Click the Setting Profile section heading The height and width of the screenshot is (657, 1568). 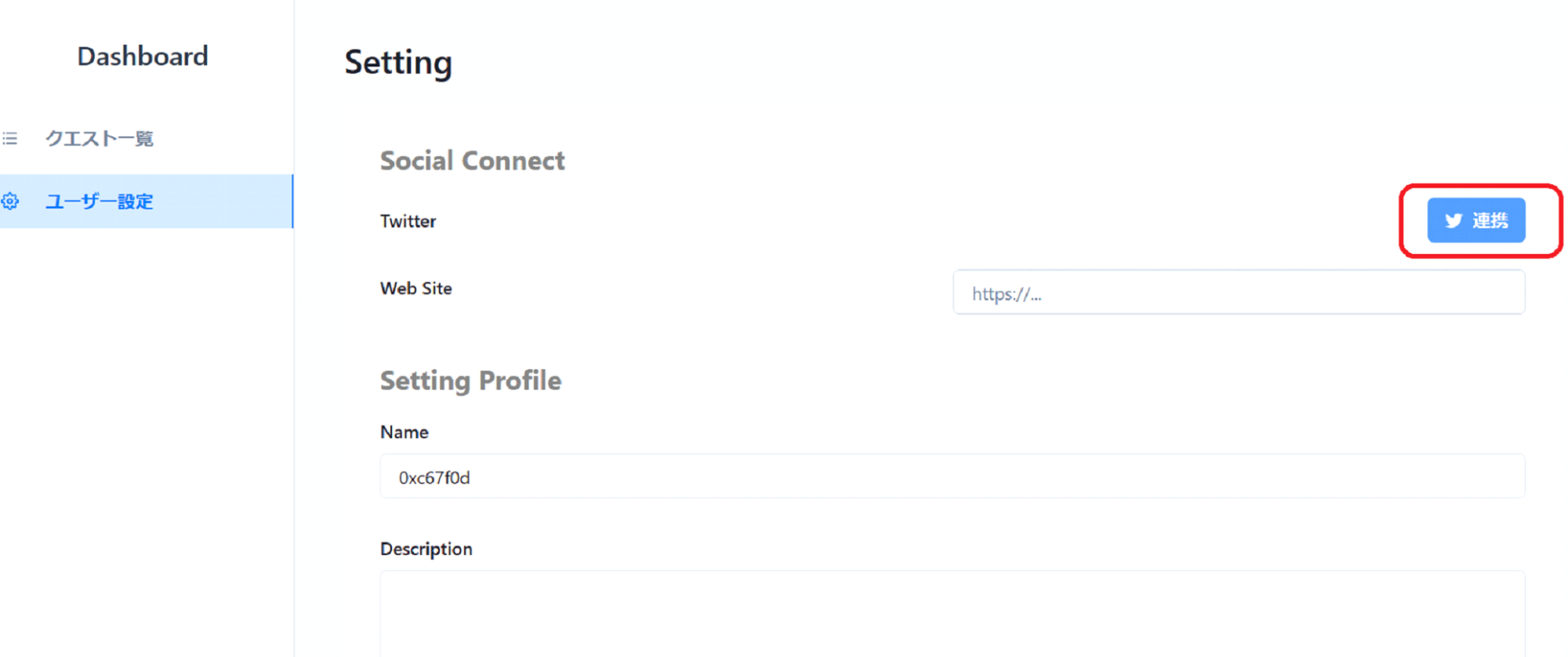click(470, 381)
